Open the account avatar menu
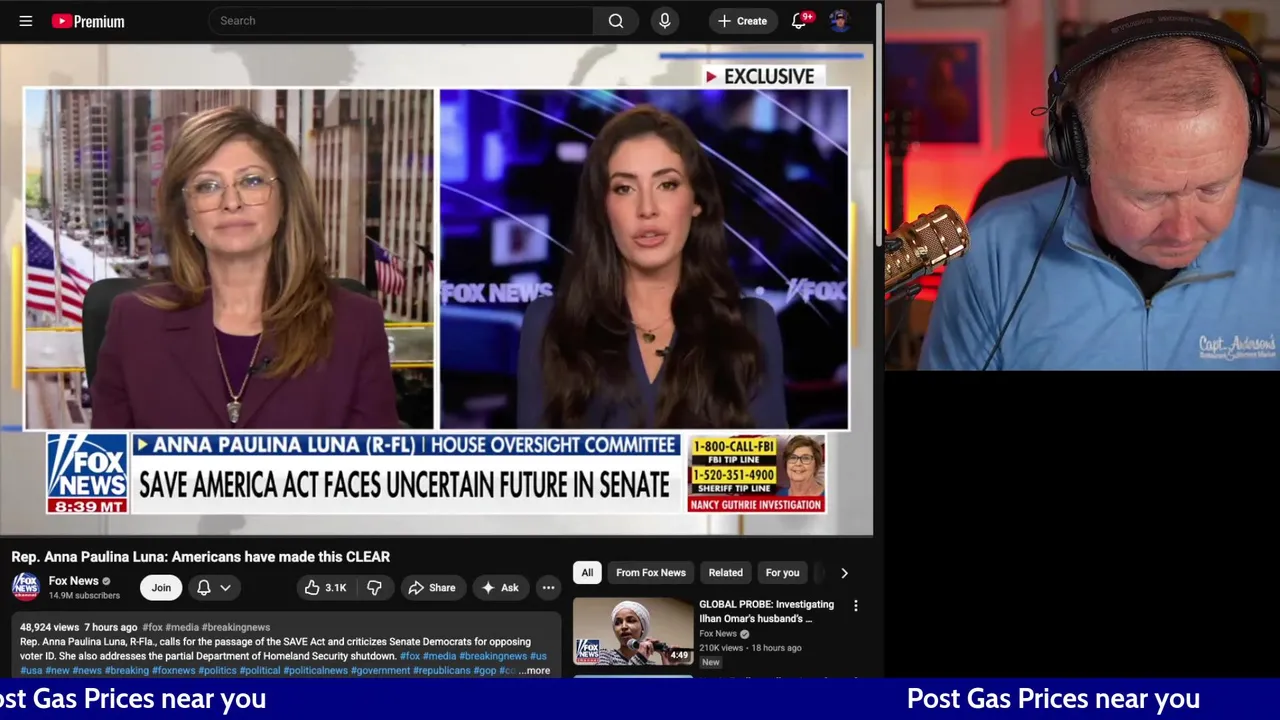 click(x=839, y=21)
